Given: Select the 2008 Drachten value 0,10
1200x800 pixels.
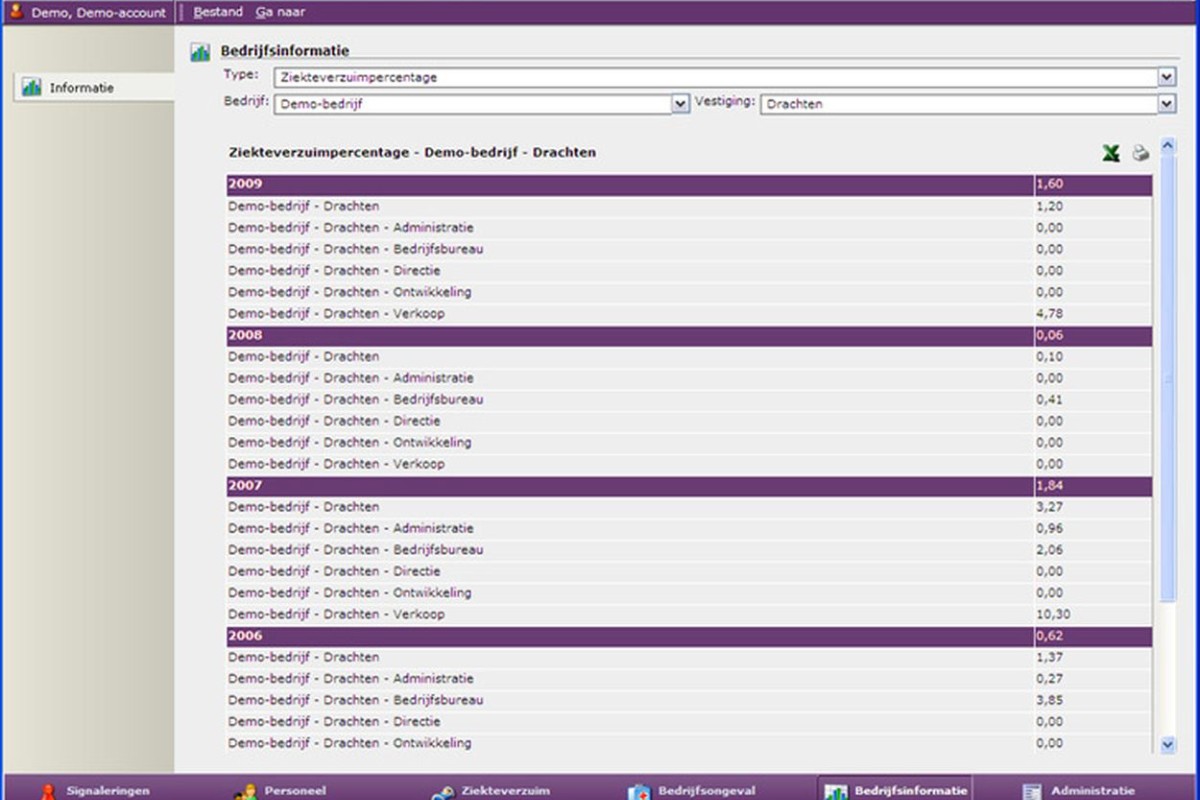Looking at the screenshot, I should (1050, 356).
